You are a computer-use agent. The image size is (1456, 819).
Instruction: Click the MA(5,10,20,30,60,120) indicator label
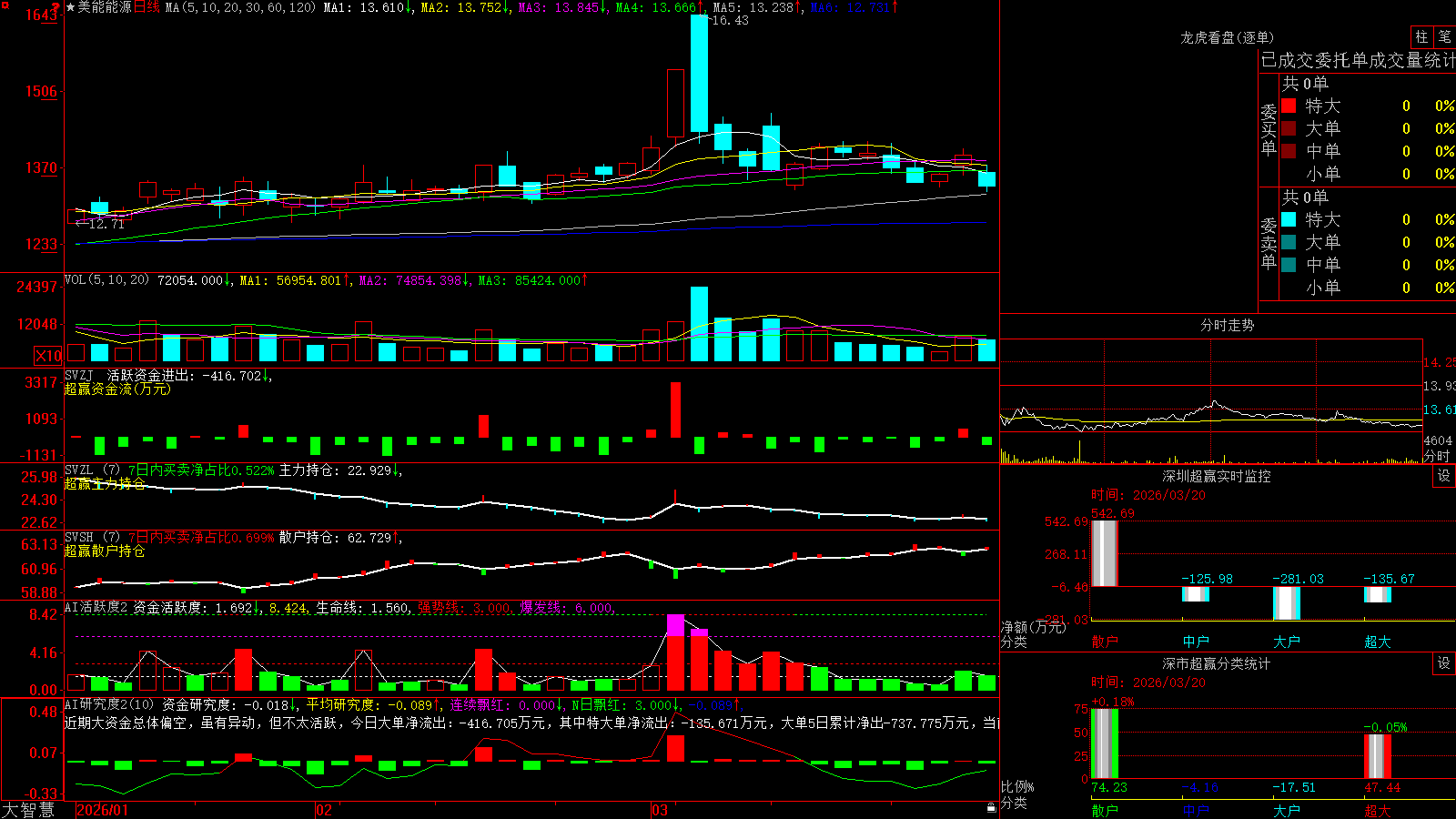[x=240, y=7]
